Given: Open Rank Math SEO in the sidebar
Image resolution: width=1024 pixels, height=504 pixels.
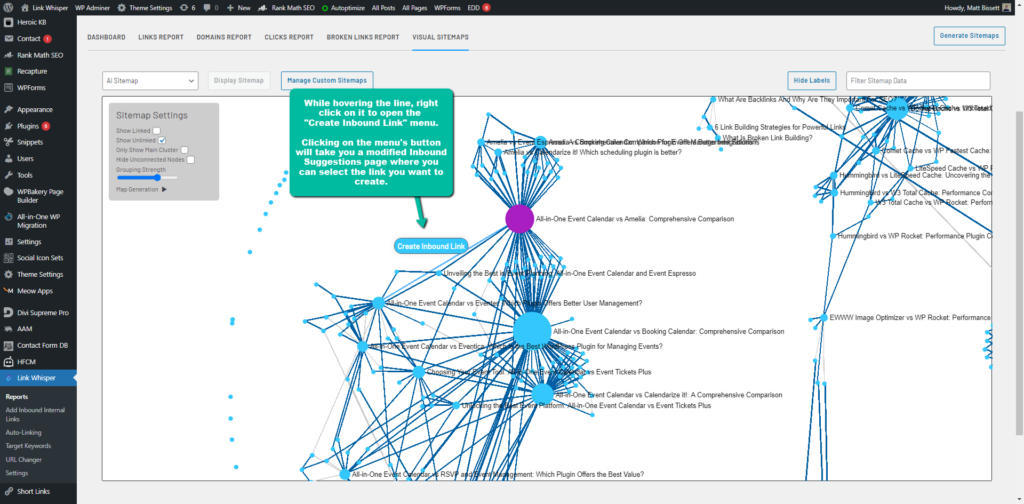Looking at the screenshot, I should pos(38,55).
